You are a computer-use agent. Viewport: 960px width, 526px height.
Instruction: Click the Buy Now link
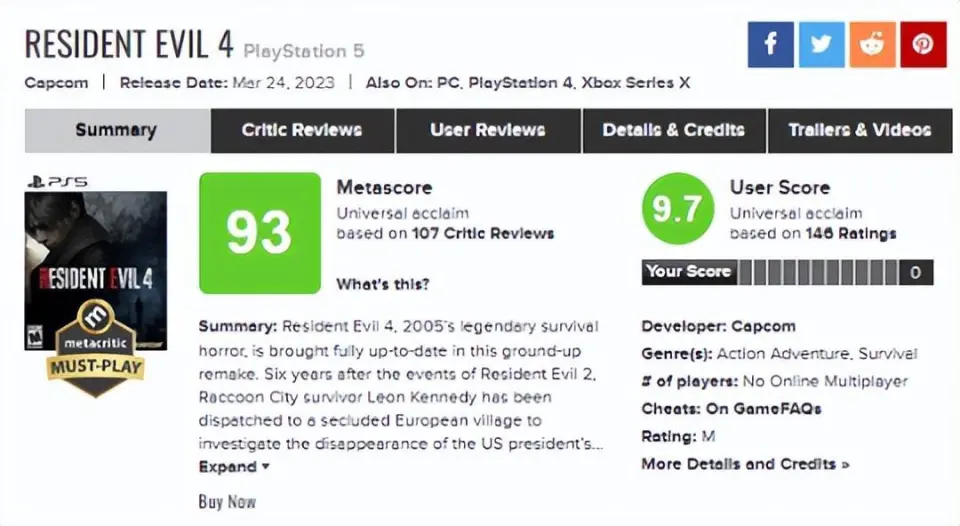point(227,502)
